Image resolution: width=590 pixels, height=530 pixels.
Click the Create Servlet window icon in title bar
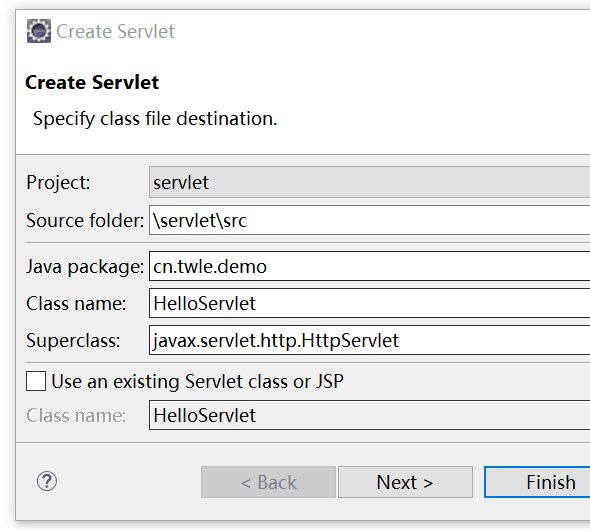point(39,31)
